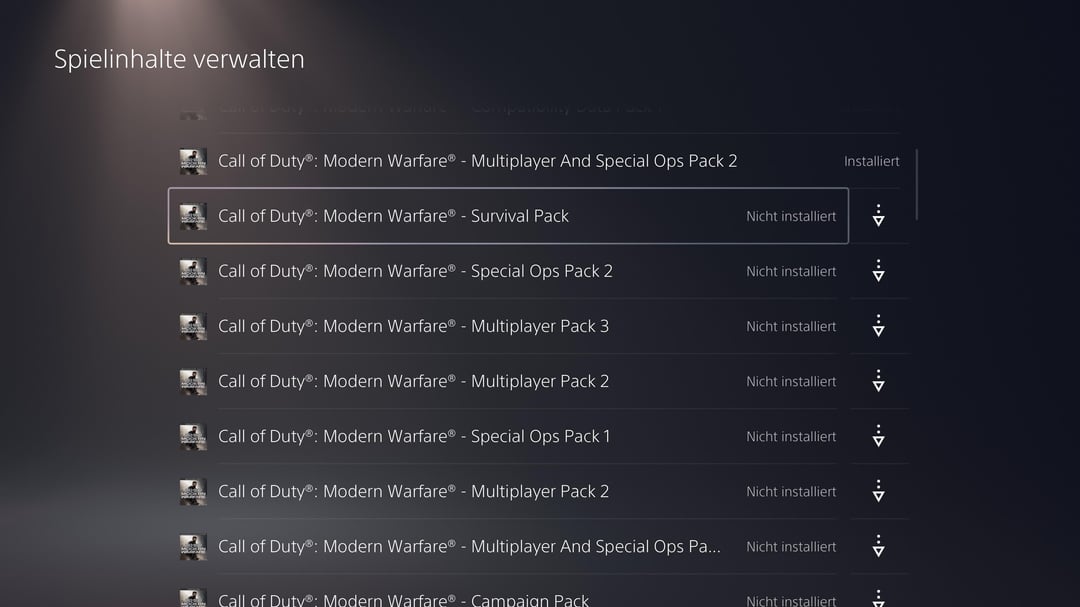The image size is (1080, 607).
Task: Select the installed Multiplayer And Special Ops Pack 2 row
Action: click(x=539, y=161)
